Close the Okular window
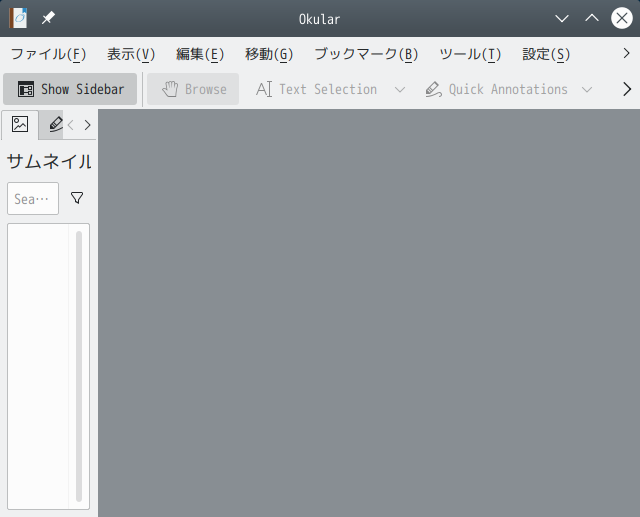Screen dimensions: 640x517 pyautogui.click(x=622, y=18)
